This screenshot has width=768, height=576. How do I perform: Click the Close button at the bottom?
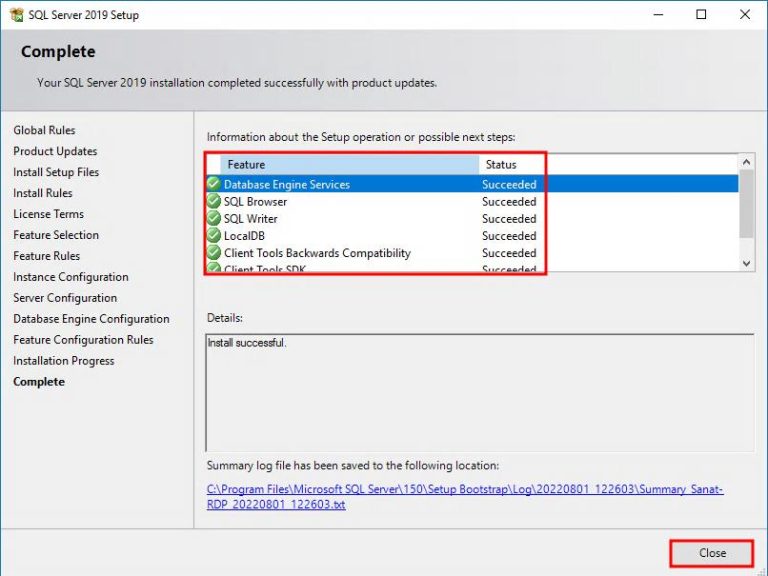coord(712,553)
